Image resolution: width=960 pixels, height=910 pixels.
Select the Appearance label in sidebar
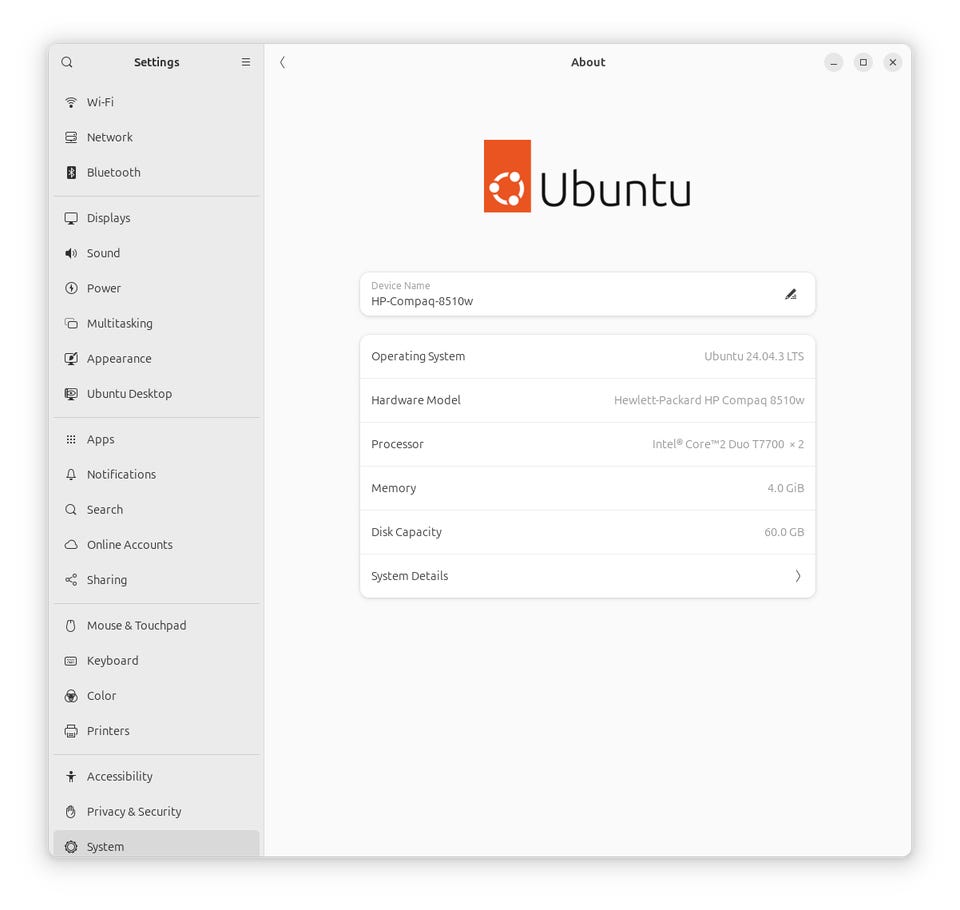coord(119,359)
